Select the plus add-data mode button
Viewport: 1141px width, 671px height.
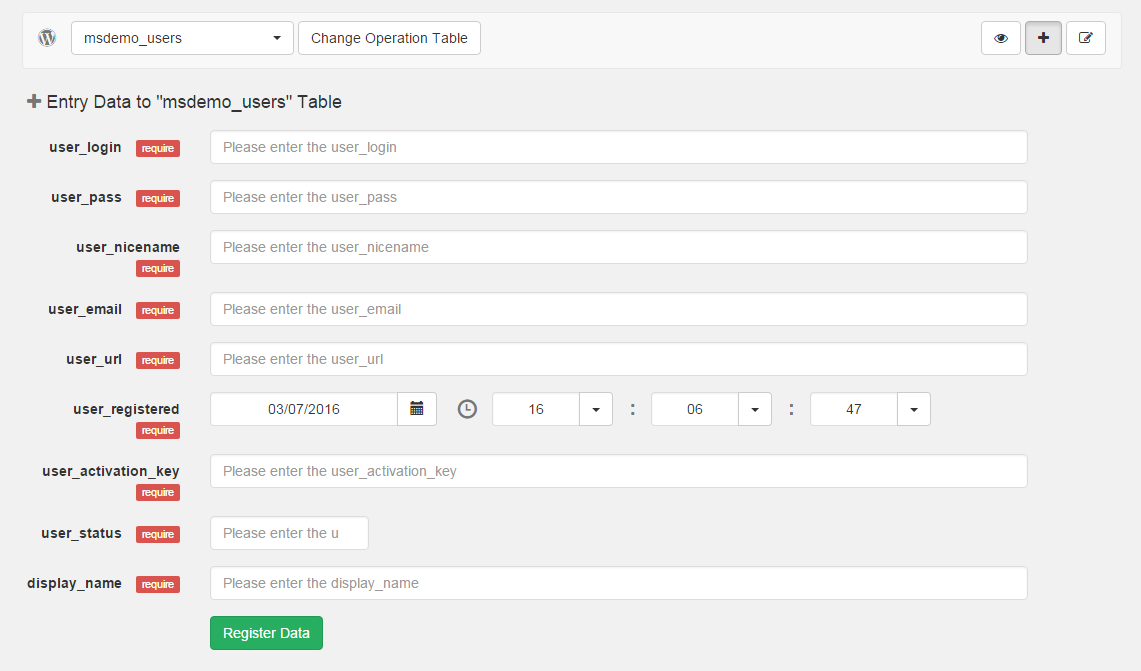coord(1043,38)
